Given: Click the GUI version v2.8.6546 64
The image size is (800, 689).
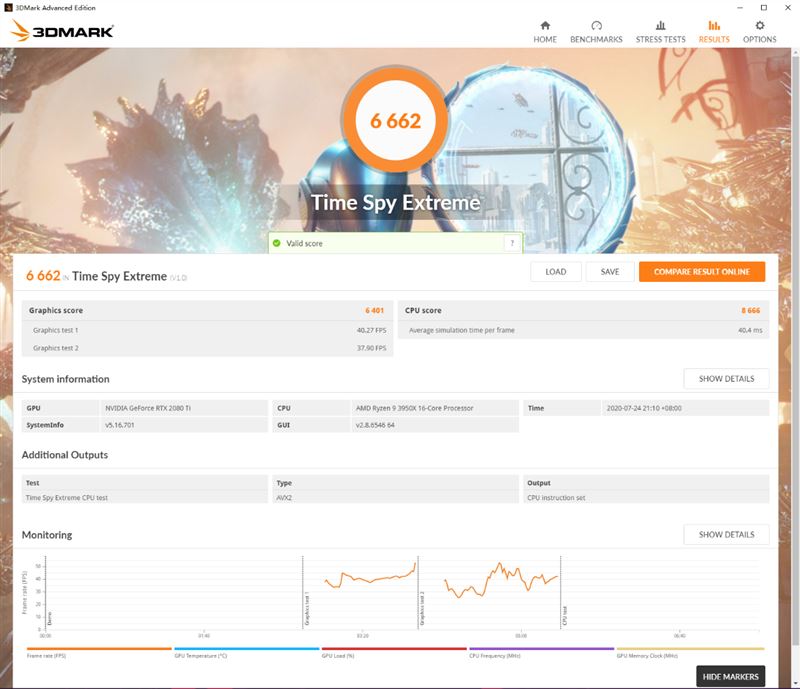Looking at the screenshot, I should (x=375, y=425).
